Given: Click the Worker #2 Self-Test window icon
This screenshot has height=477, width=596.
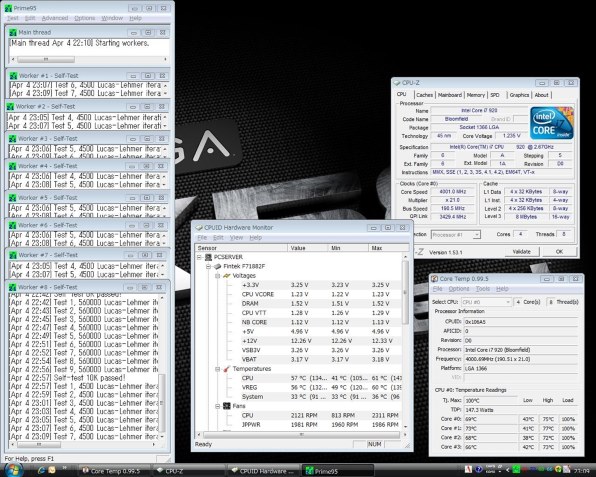Looking at the screenshot, I should pos(10,106).
